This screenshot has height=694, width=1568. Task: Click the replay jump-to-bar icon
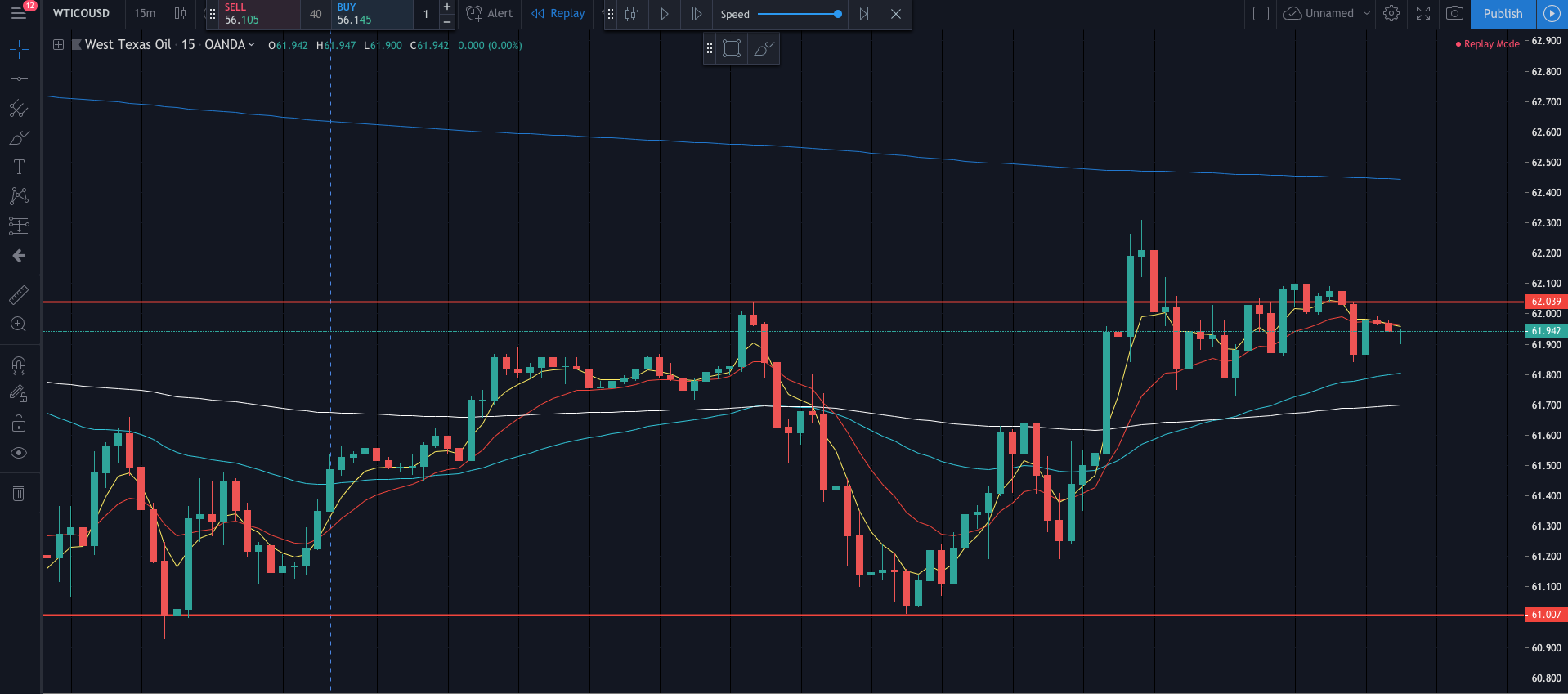tap(632, 14)
